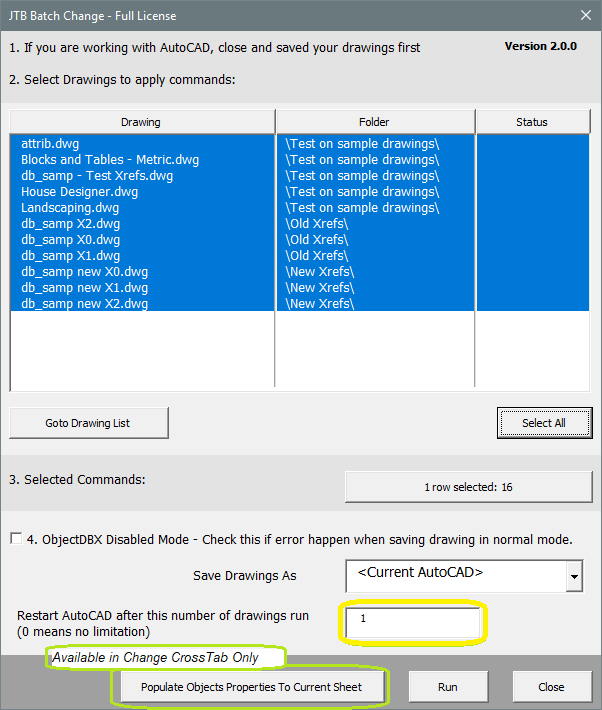
Task: Click the <Current AutoCAD> combo box
Action: (464, 576)
